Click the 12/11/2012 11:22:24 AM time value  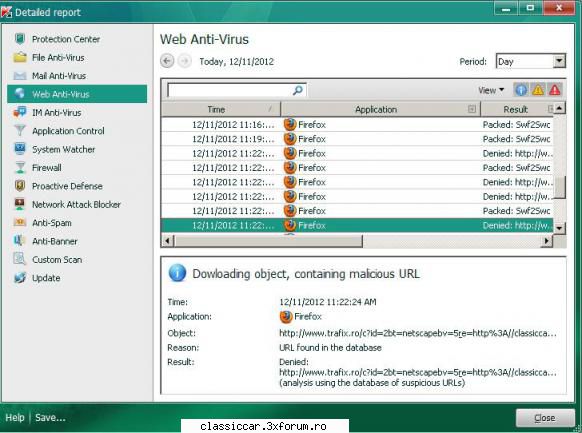point(328,302)
